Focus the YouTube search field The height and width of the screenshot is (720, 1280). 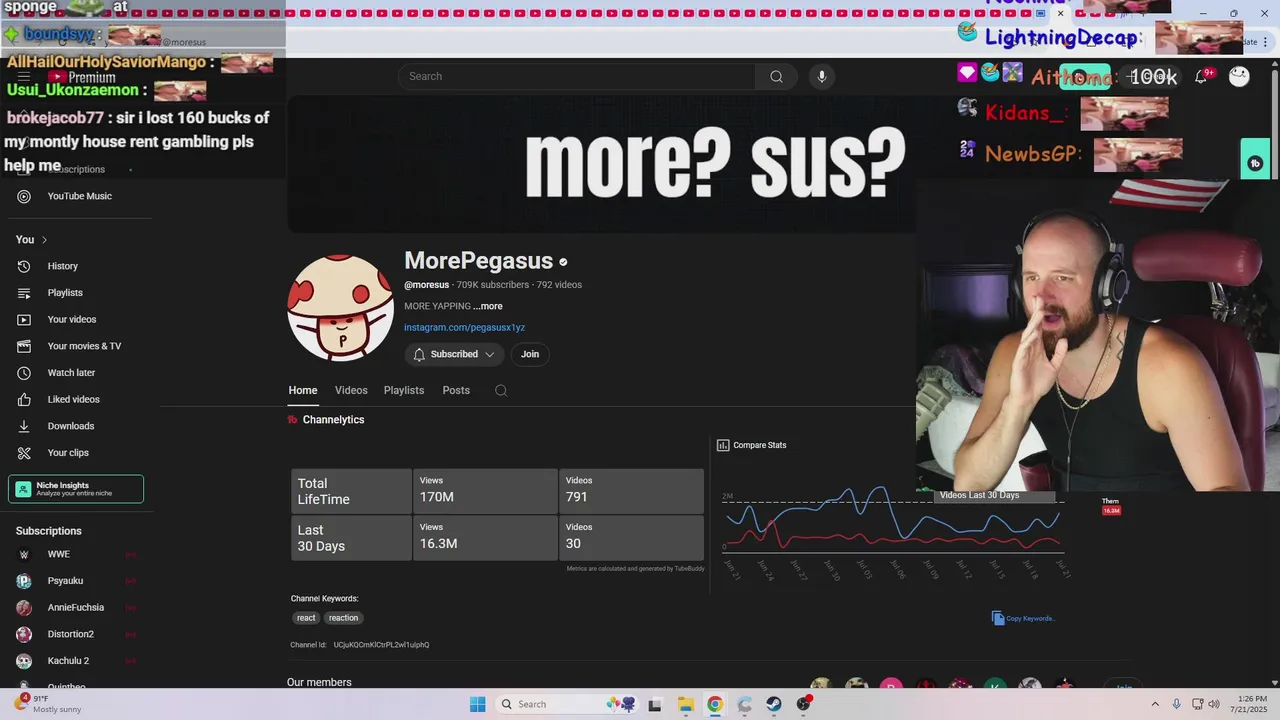(577, 77)
